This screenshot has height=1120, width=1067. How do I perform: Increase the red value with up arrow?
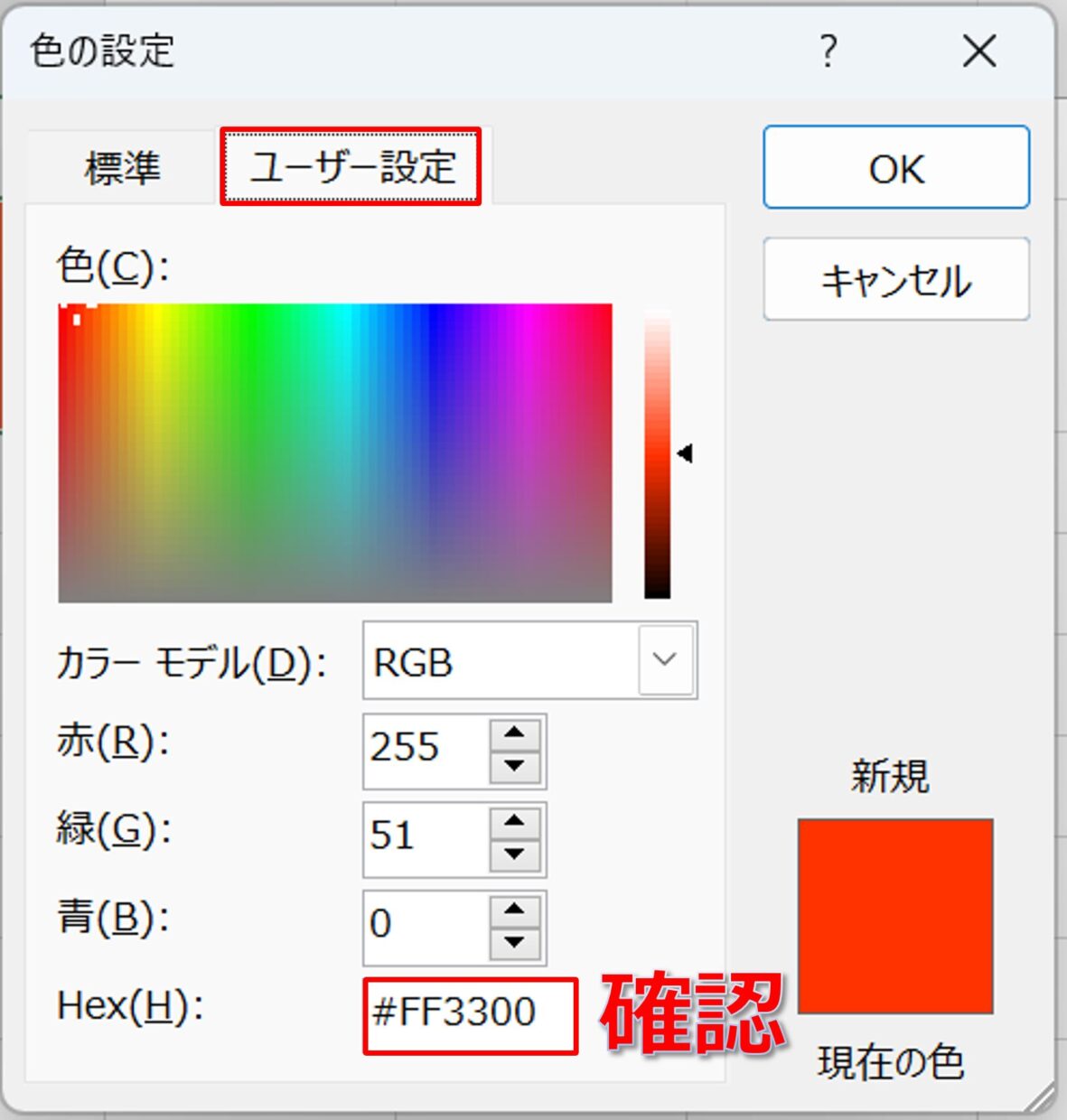pyautogui.click(x=515, y=733)
